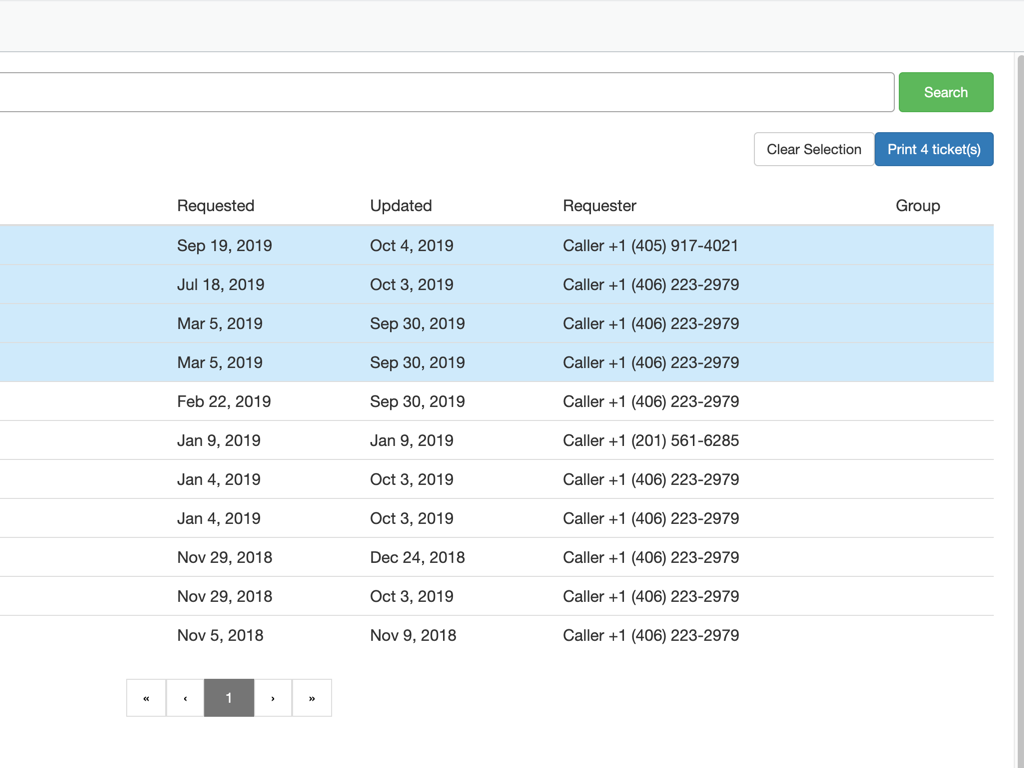Click the Group column header
Screen dimensions: 1024x768
pos(917,206)
